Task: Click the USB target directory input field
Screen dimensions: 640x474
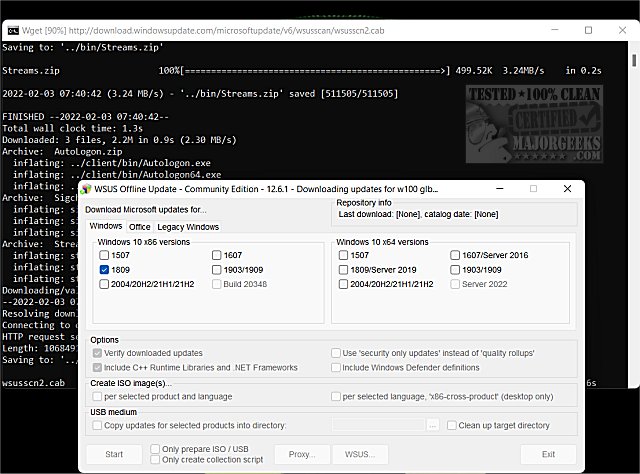Action: [378, 425]
